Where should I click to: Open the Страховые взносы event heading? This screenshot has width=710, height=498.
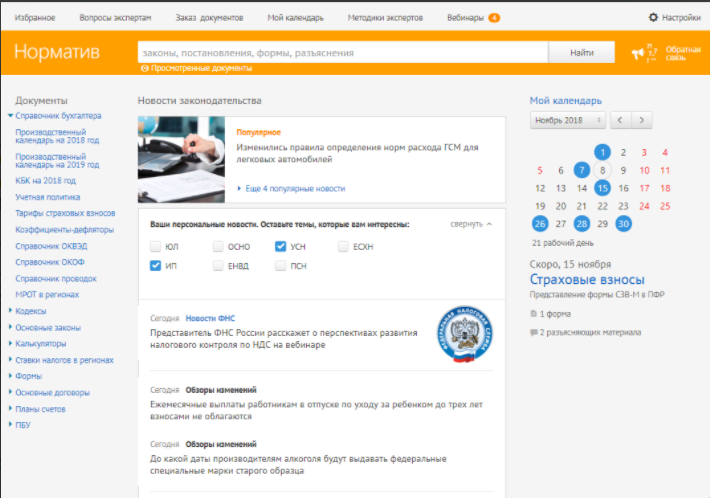[587, 279]
